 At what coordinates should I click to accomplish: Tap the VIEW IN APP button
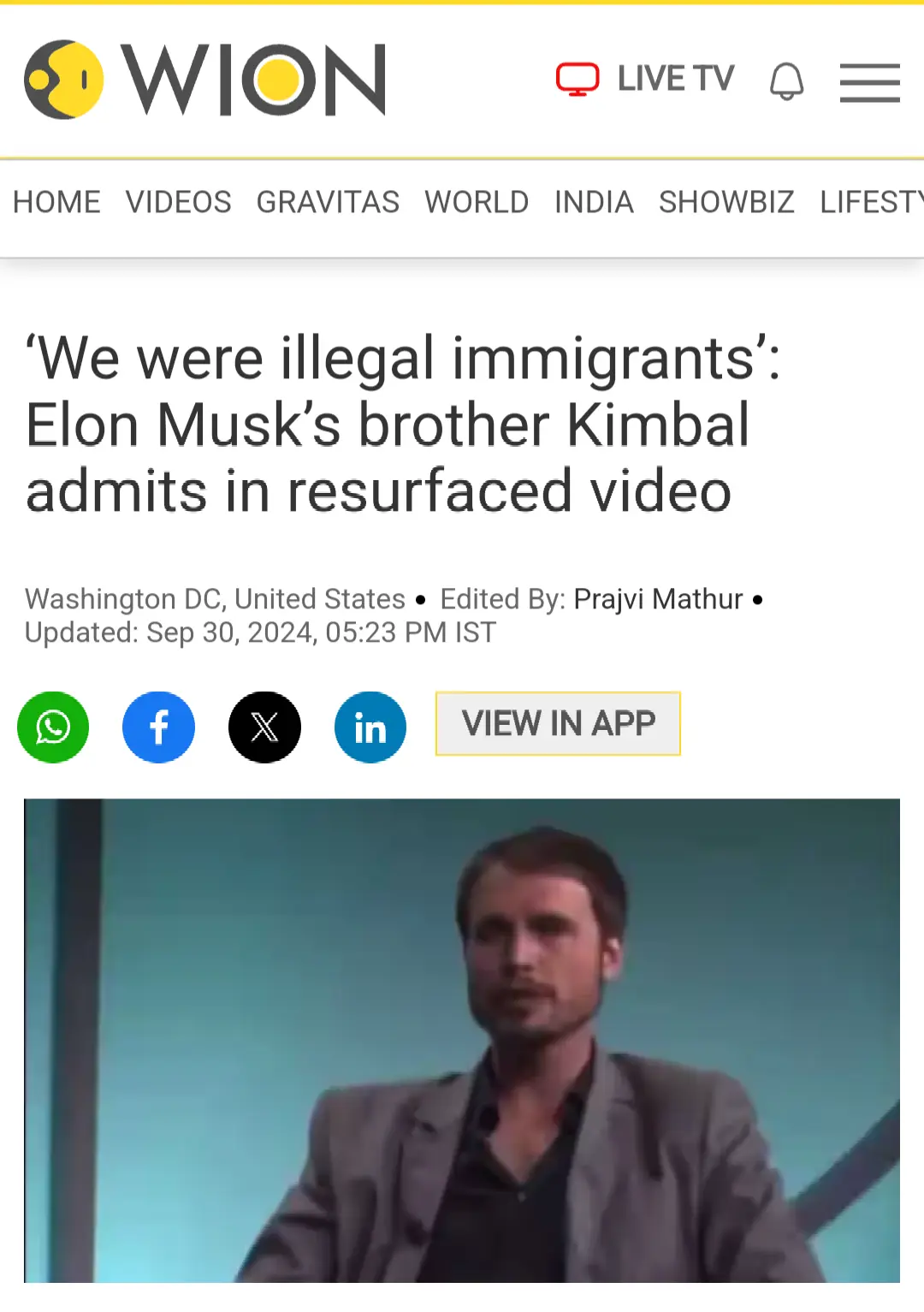point(558,724)
